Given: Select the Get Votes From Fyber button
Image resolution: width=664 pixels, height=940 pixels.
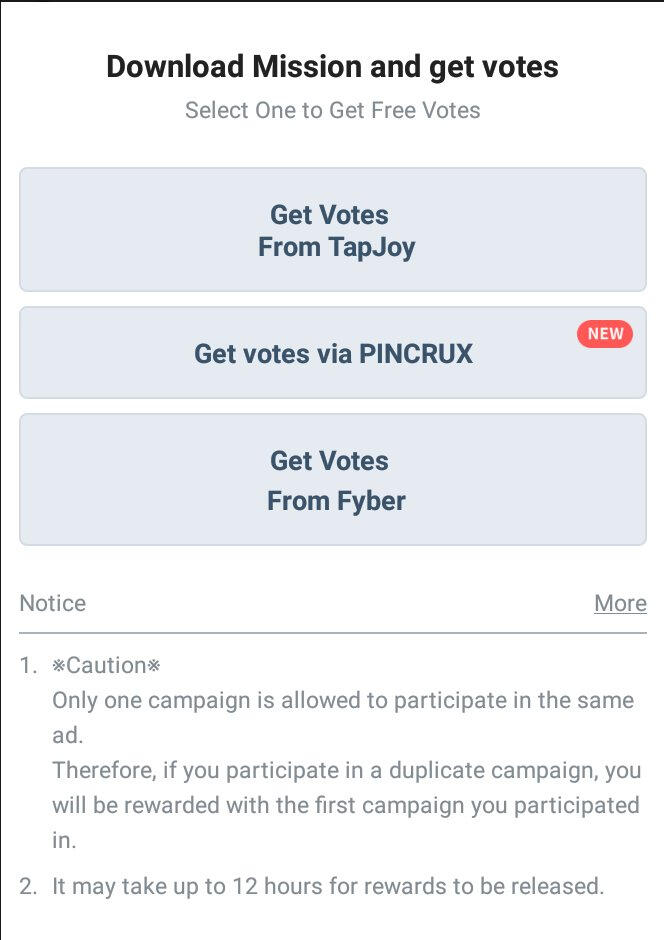Looking at the screenshot, I should click(x=332, y=480).
